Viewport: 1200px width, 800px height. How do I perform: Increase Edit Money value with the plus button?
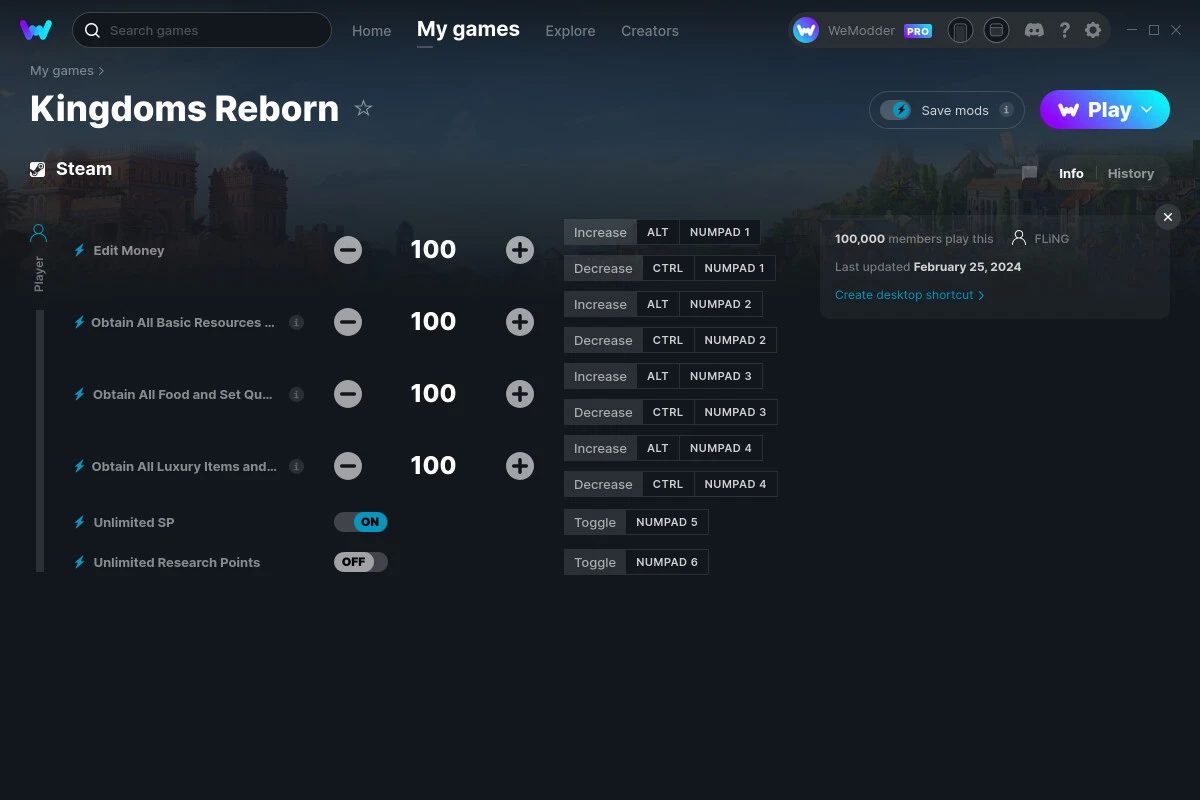click(x=520, y=250)
